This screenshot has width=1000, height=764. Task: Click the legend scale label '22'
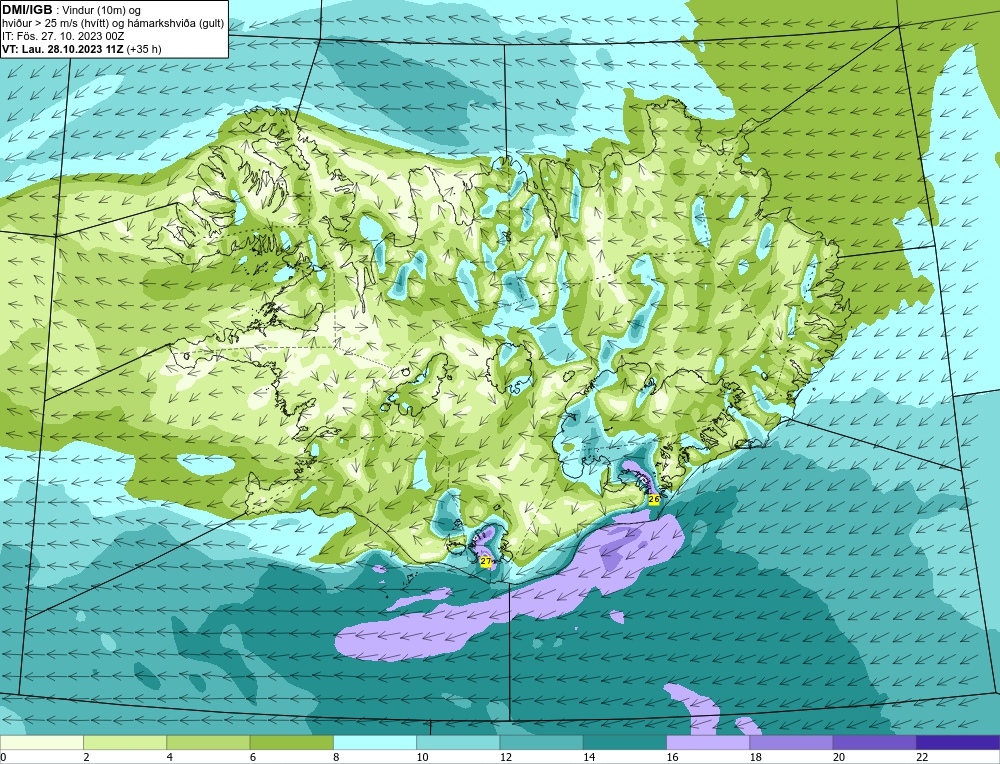coord(923,757)
